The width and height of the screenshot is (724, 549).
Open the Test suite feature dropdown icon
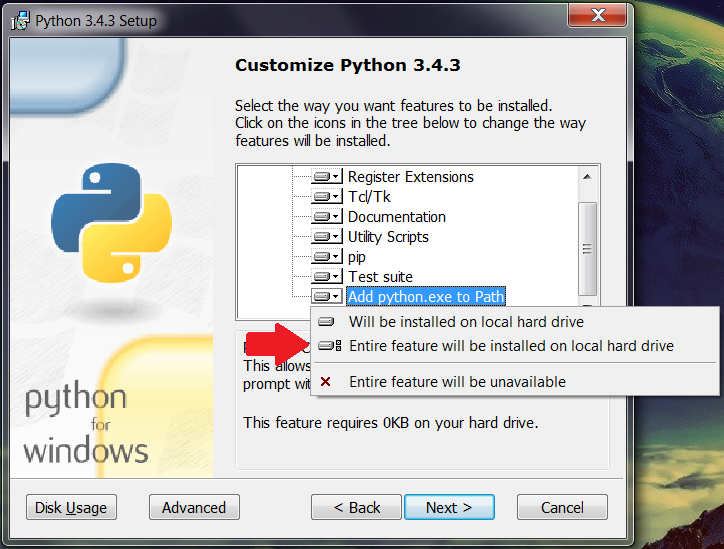(x=327, y=277)
